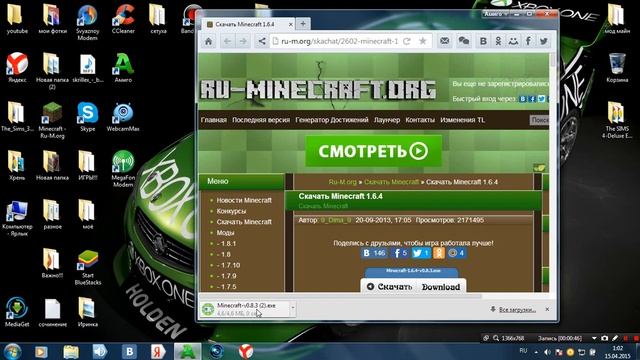Click the Поиск site search field
This screenshot has width=640, height=360.
[x=539, y=120]
